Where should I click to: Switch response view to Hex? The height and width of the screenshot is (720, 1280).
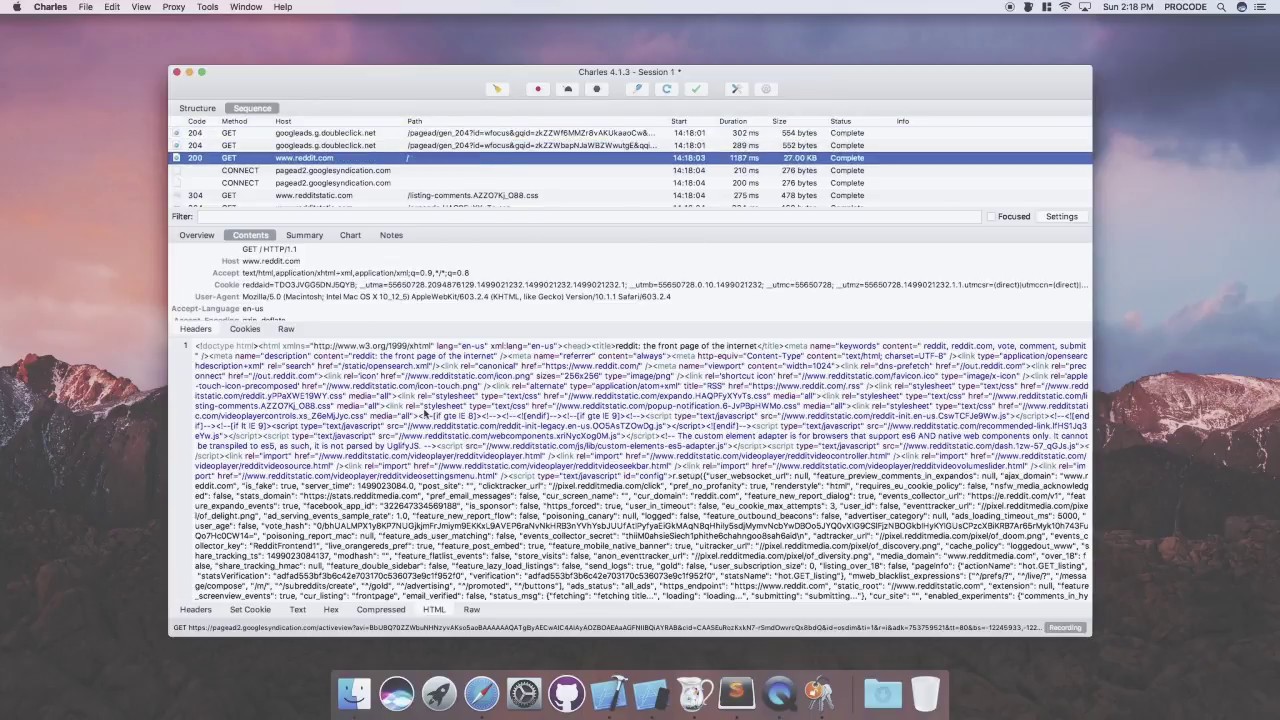[x=331, y=609]
